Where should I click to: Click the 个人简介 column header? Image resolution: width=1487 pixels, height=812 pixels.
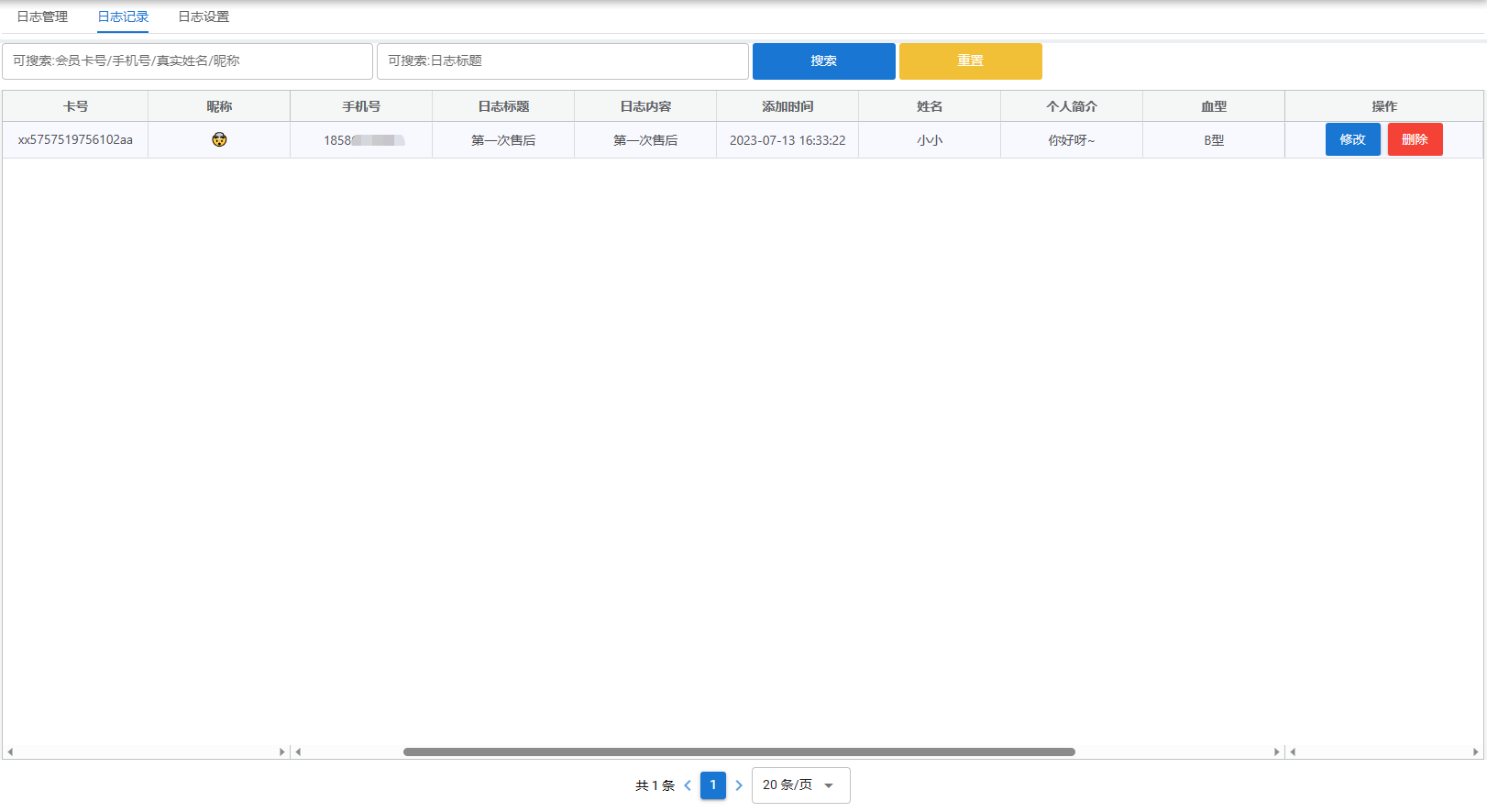point(1072,106)
